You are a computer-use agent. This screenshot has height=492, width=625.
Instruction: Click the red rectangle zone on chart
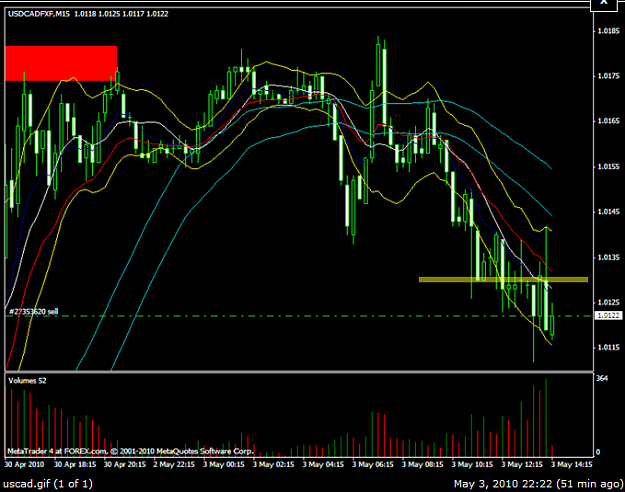[x=61, y=63]
